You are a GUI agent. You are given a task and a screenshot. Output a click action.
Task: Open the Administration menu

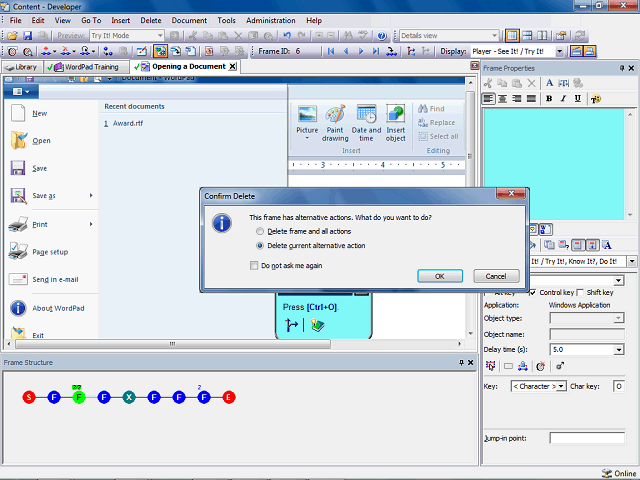click(x=271, y=20)
